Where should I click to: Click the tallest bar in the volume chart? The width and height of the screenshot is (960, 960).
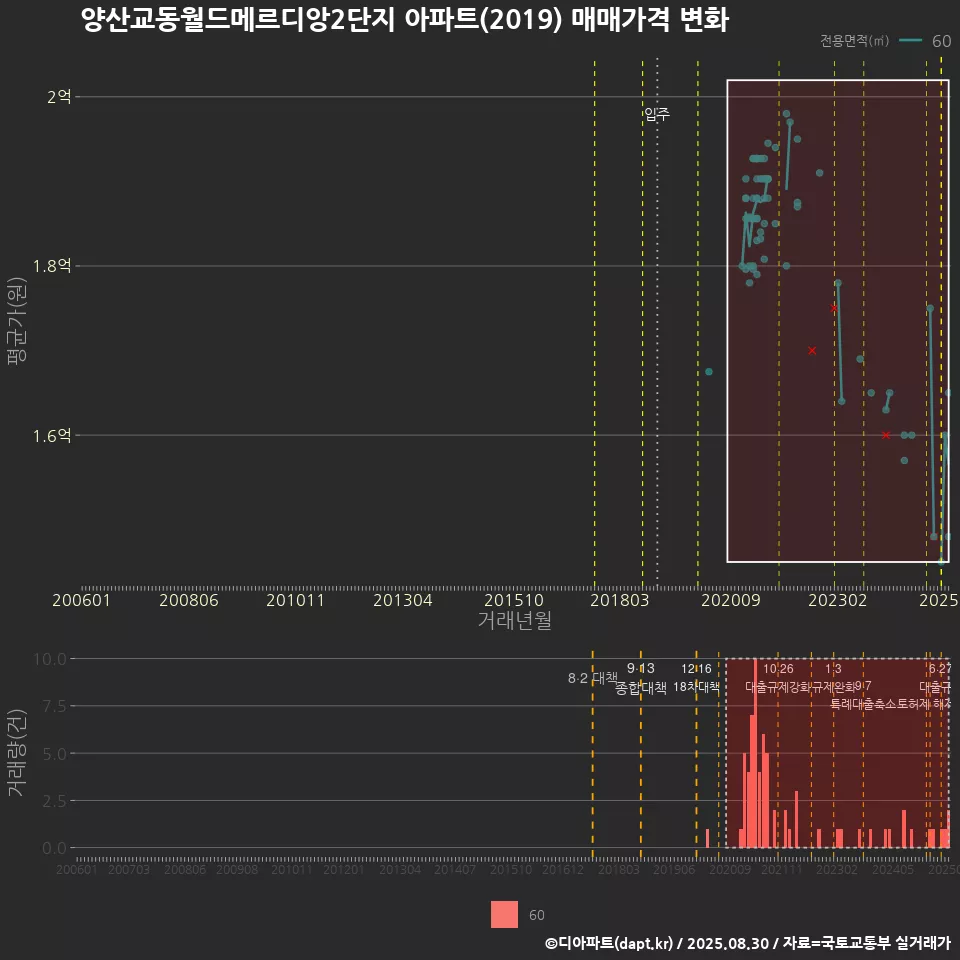pyautogui.click(x=756, y=753)
